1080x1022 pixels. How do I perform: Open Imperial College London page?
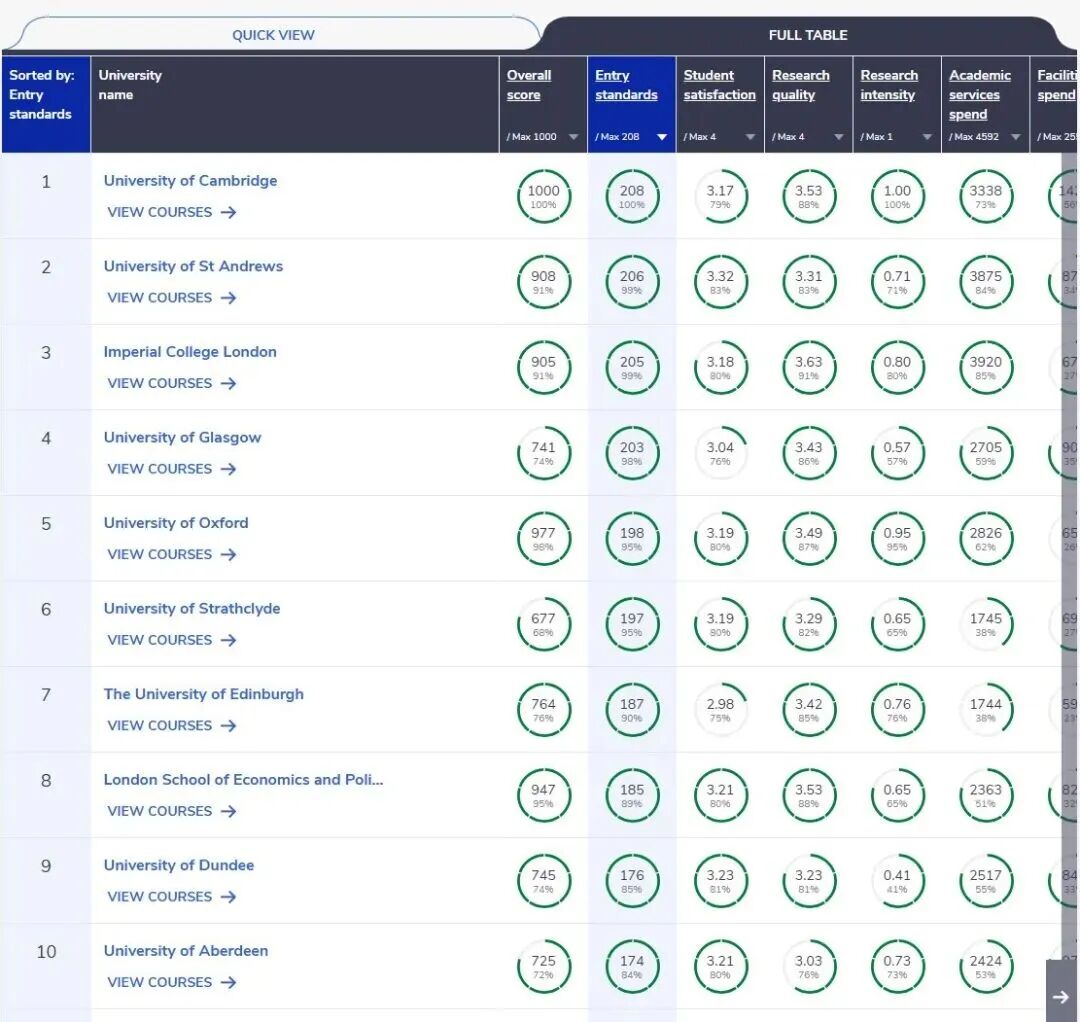tap(189, 351)
